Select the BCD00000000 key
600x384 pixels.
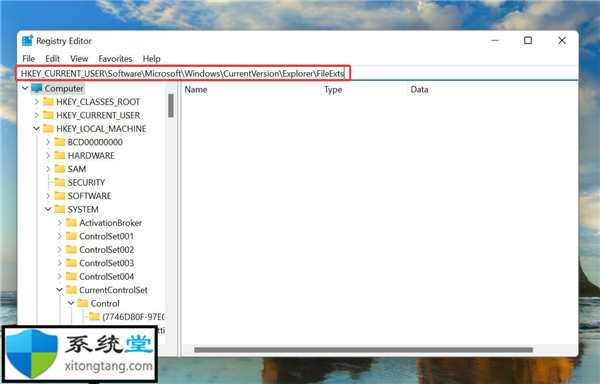(95, 142)
